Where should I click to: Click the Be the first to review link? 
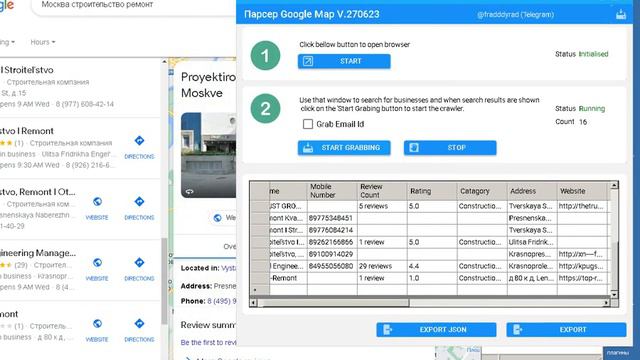point(208,342)
